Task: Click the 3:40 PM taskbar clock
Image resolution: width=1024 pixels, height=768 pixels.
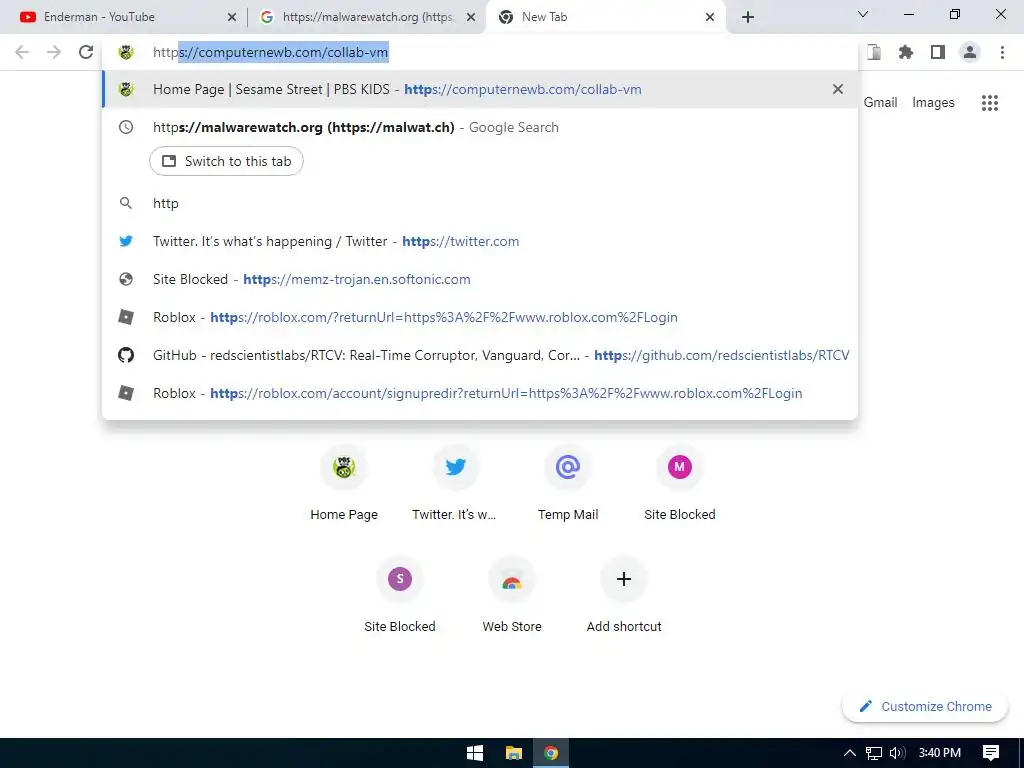Action: (x=940, y=753)
